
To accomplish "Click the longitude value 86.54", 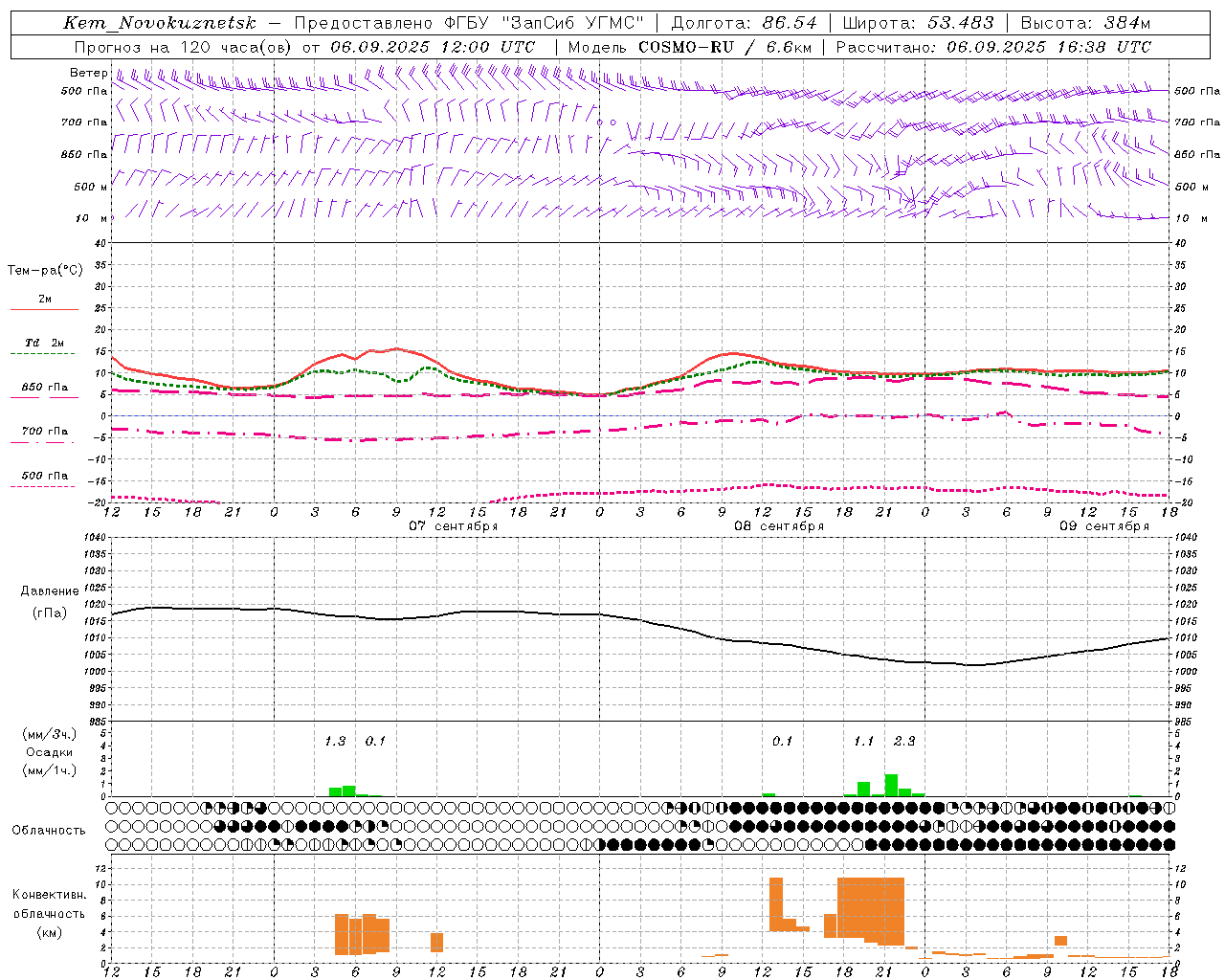I will [x=790, y=23].
